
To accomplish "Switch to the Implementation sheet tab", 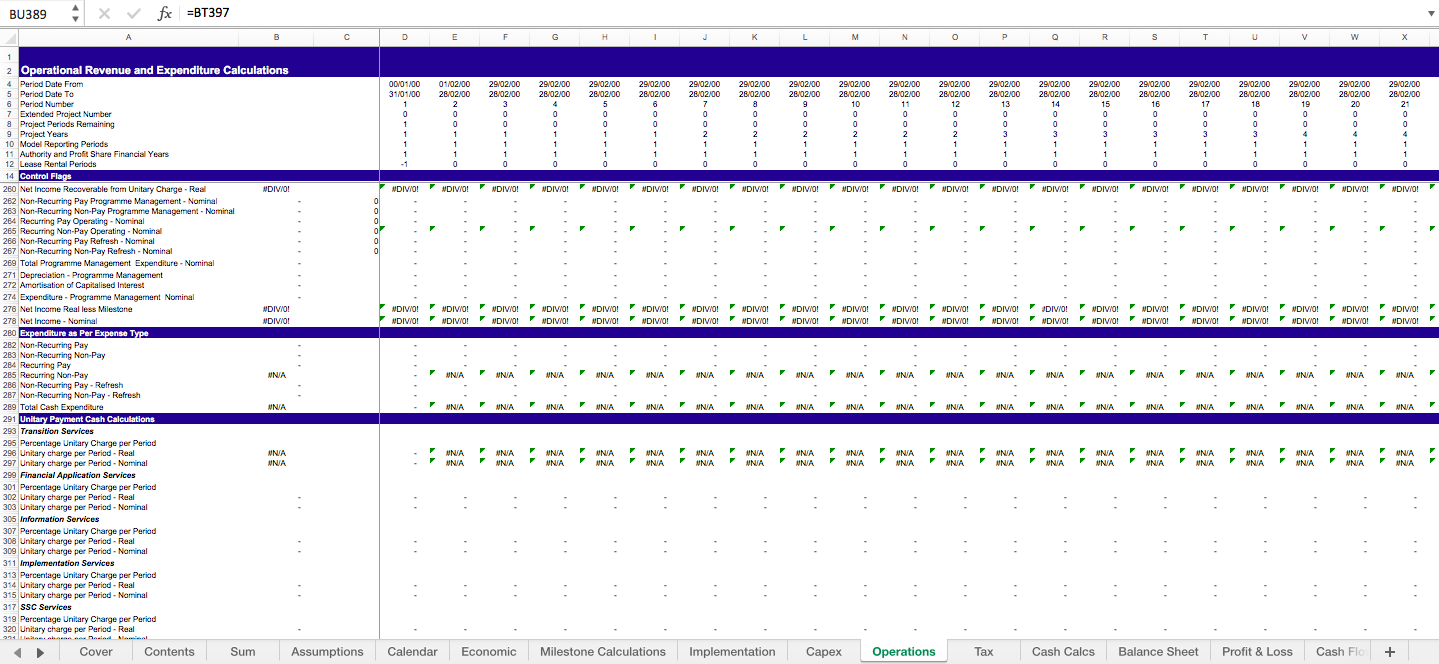I will point(732,651).
